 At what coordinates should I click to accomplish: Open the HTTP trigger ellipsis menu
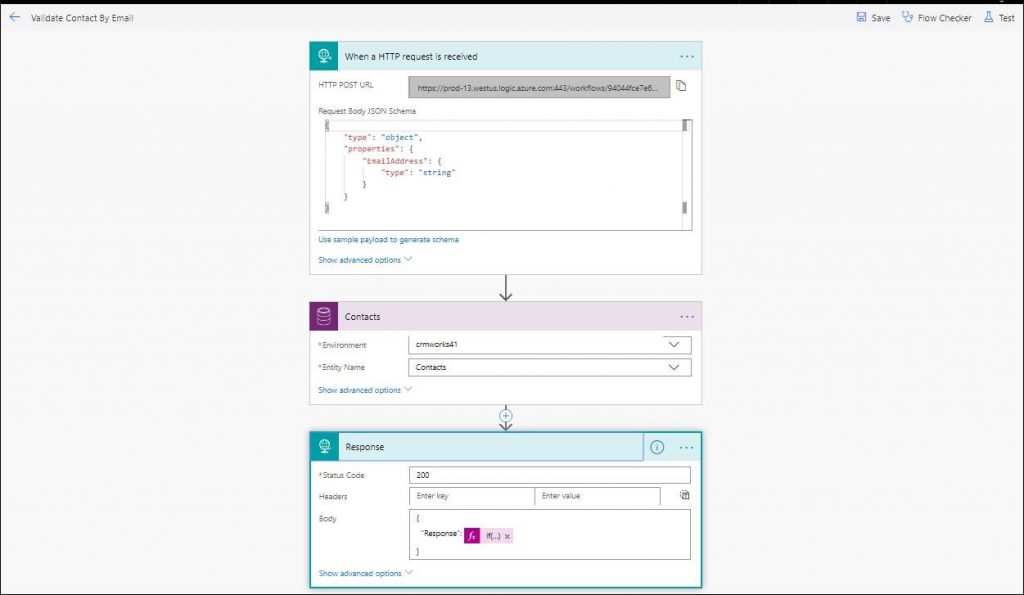(687, 56)
